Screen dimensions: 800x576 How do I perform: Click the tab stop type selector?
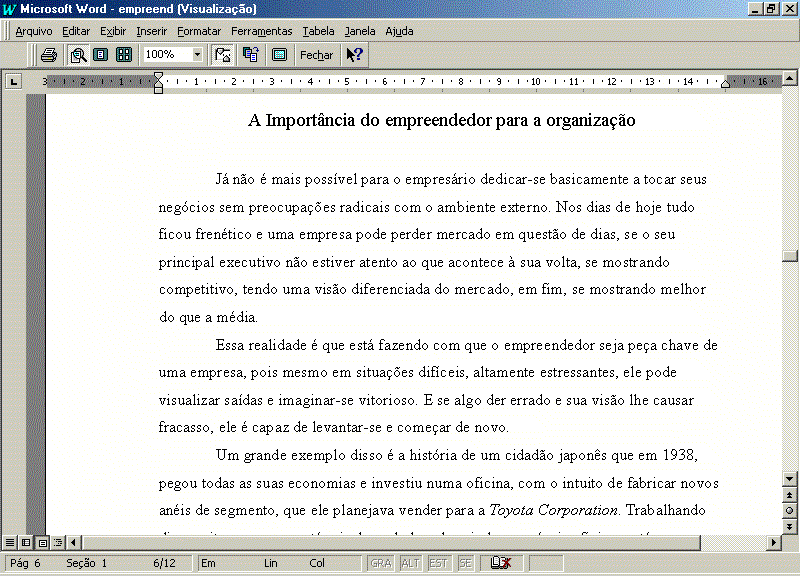coord(14,82)
